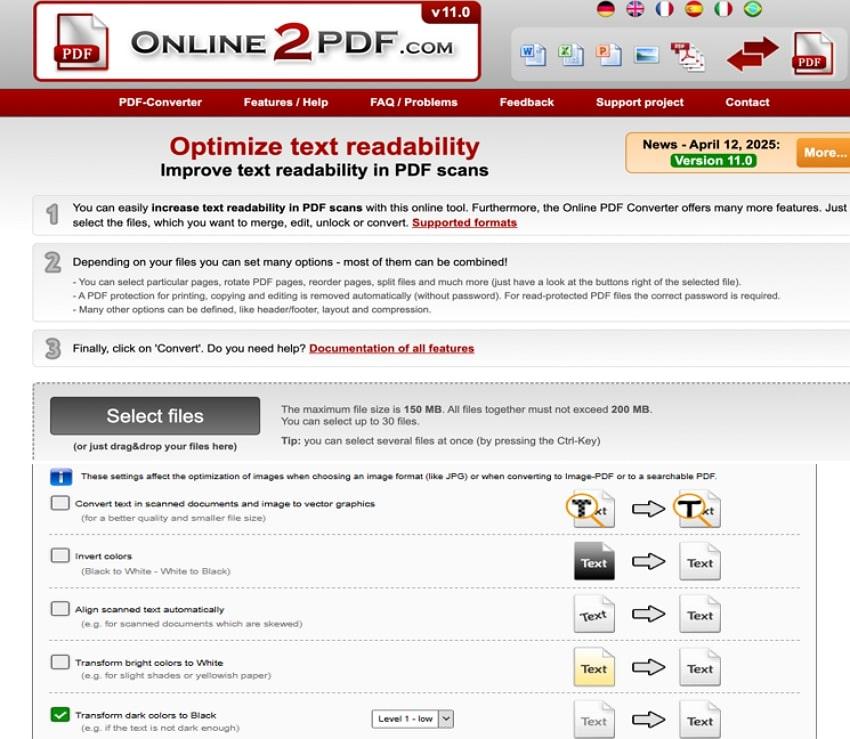Open the PDF-Converter menu
Viewport: 850px width, 739px height.
coord(160,102)
